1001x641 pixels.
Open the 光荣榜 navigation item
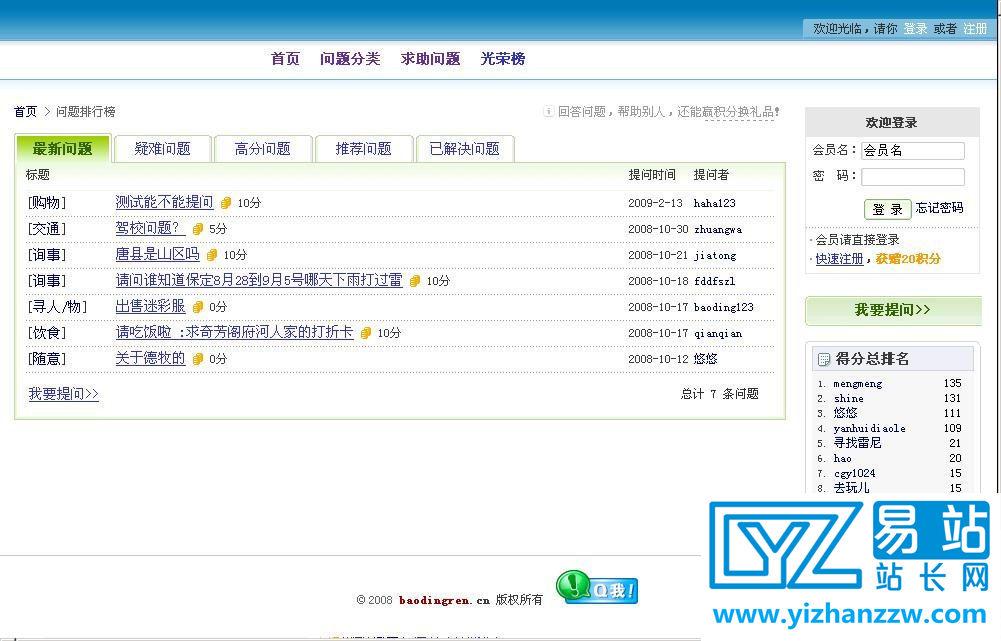[x=502, y=59]
